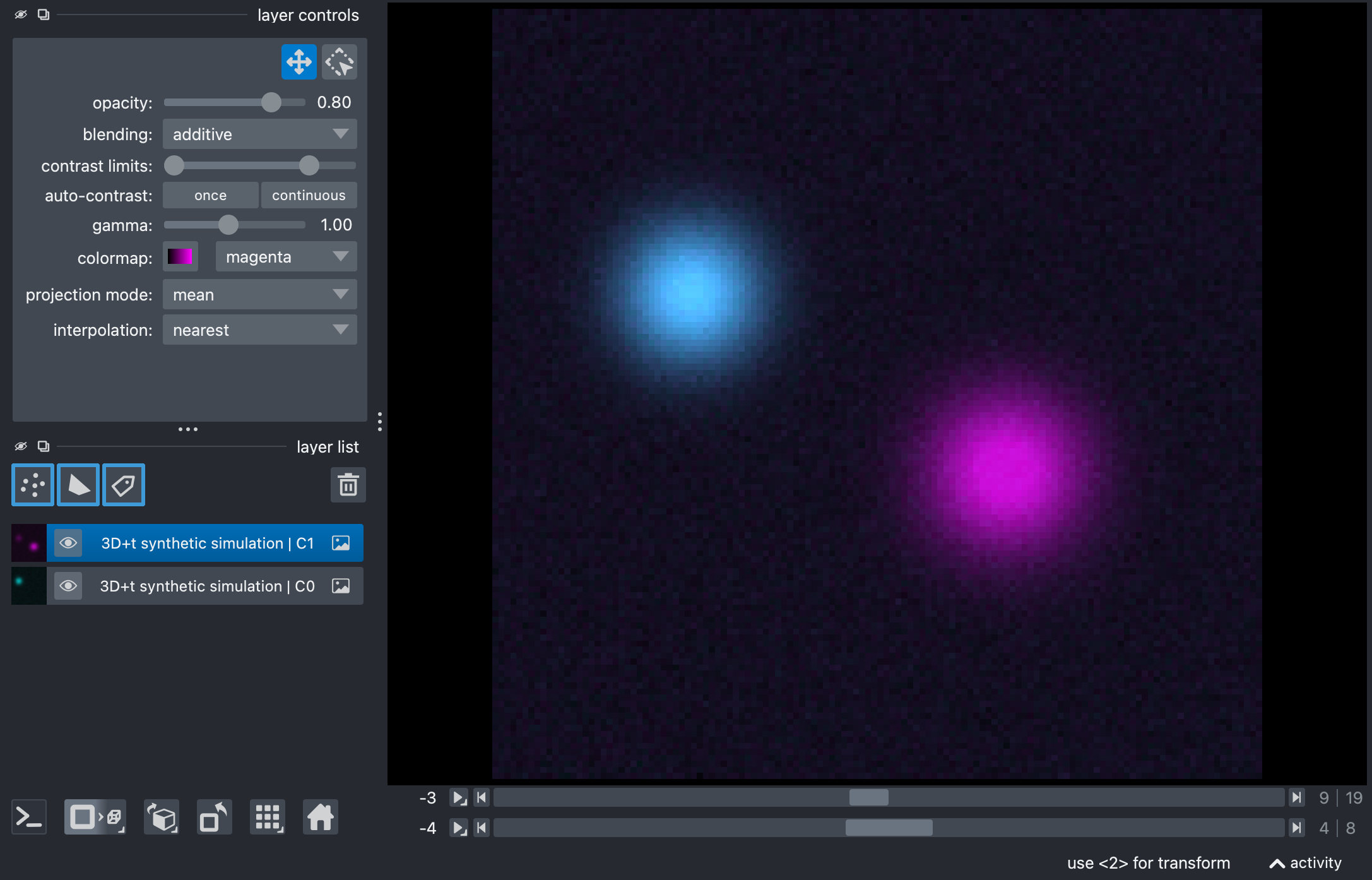
Task: Click the magenta colormap swatch
Action: click(x=180, y=256)
